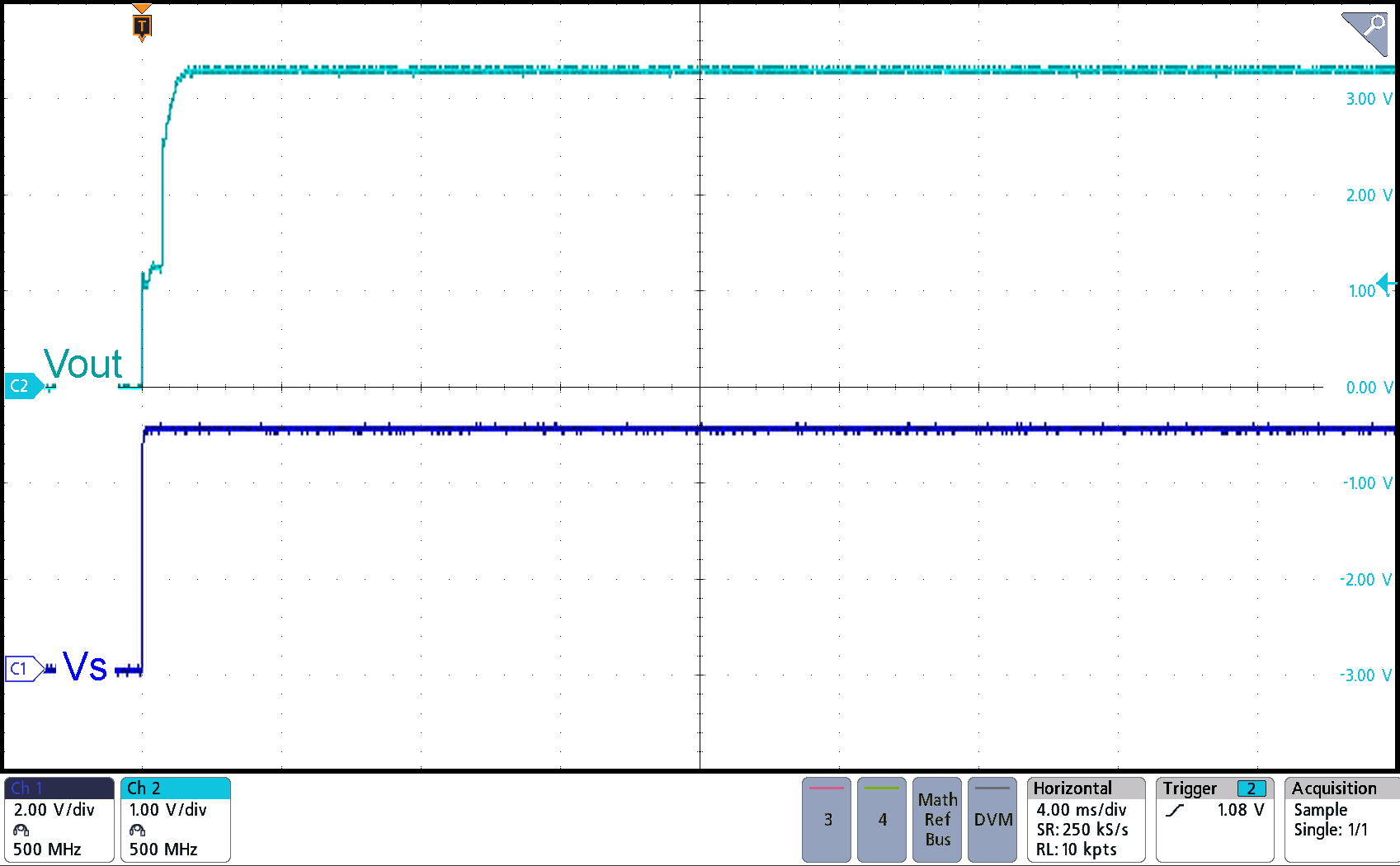1400x866 pixels.
Task: Select the DVM badge
Action: pos(992,819)
